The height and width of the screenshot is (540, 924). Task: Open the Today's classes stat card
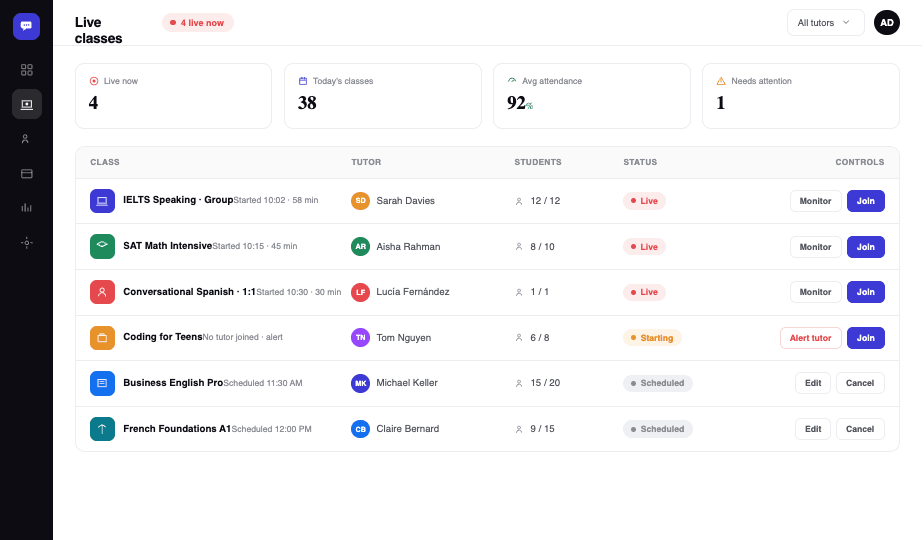click(x=383, y=96)
